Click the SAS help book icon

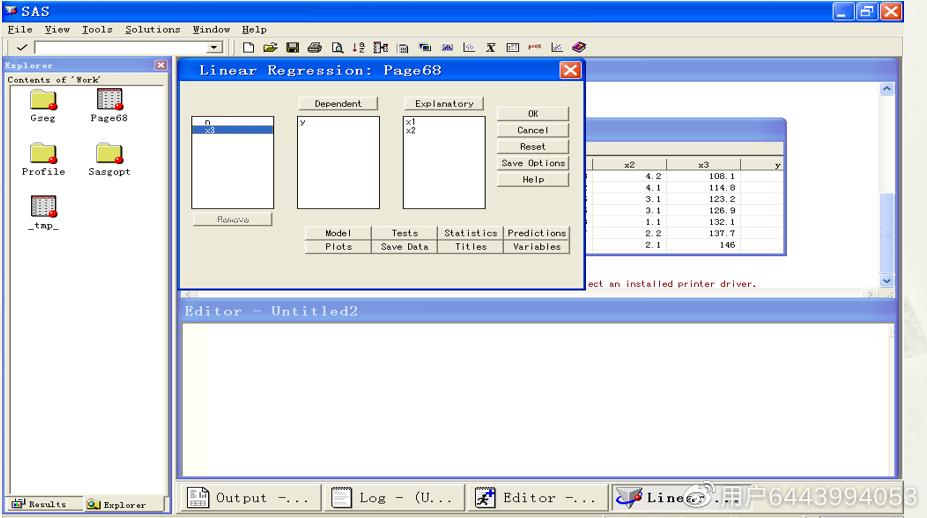[x=580, y=47]
